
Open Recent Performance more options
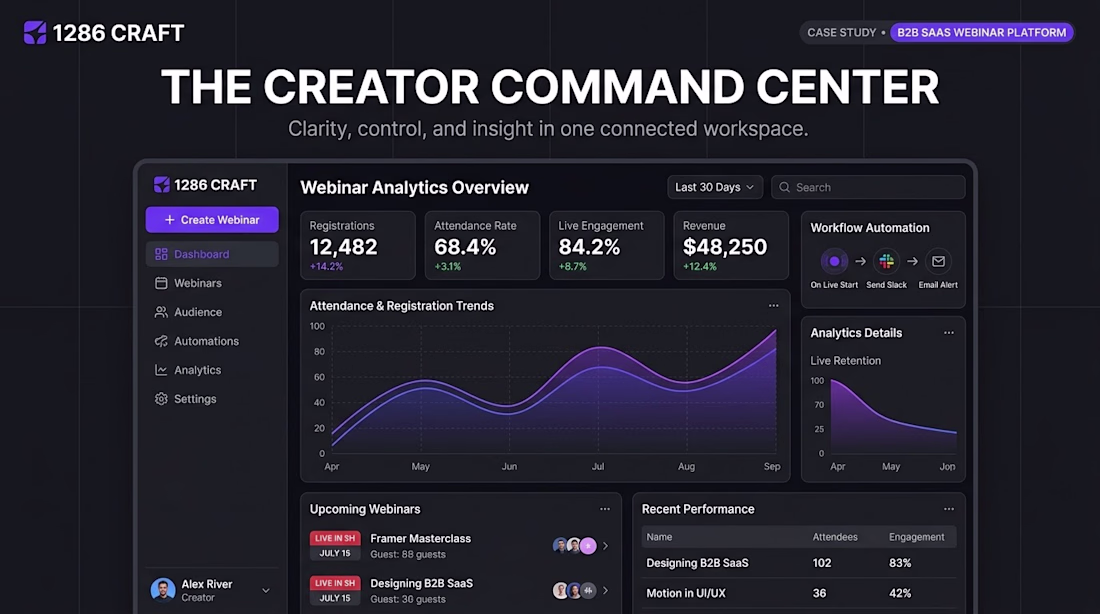click(948, 509)
